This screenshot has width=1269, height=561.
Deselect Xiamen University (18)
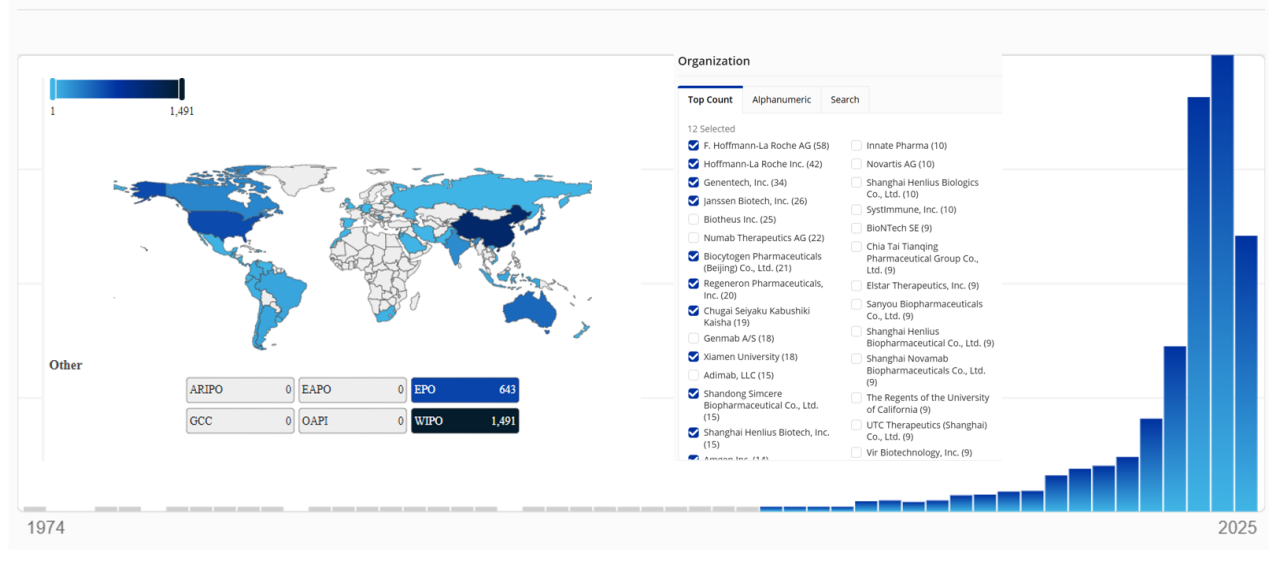click(x=694, y=357)
